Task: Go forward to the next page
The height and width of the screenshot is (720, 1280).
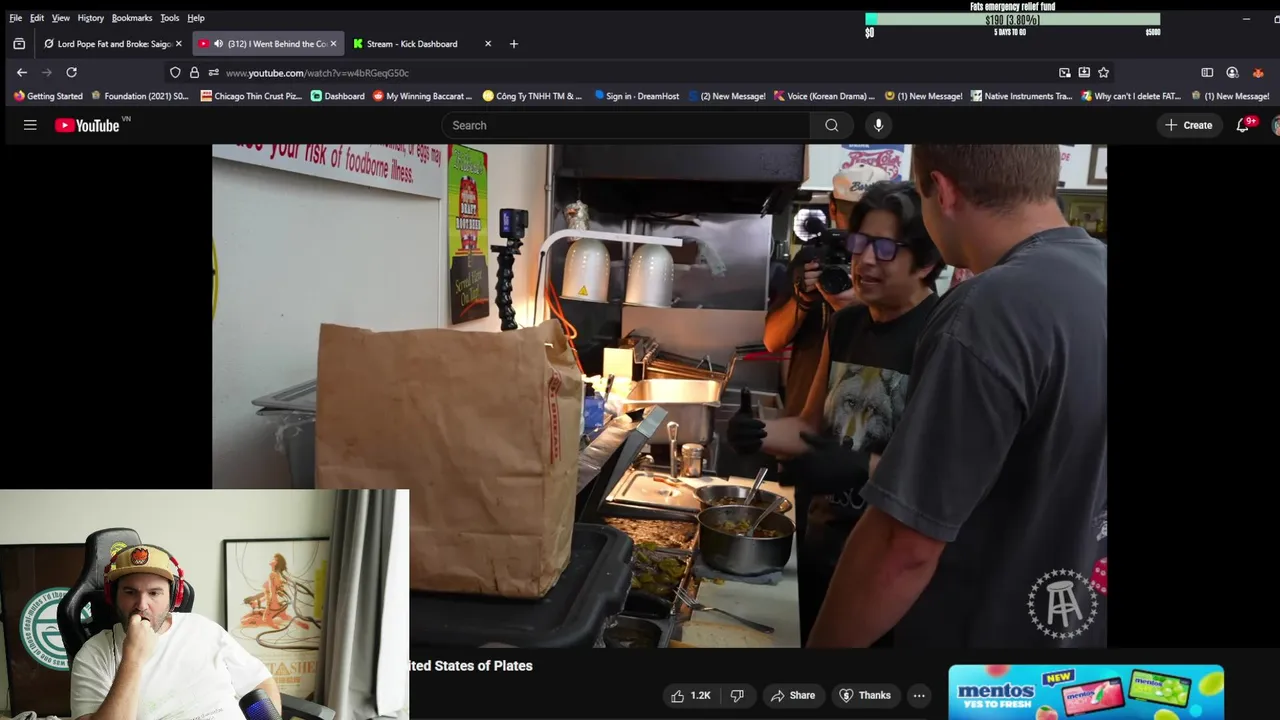Action: pos(46,72)
